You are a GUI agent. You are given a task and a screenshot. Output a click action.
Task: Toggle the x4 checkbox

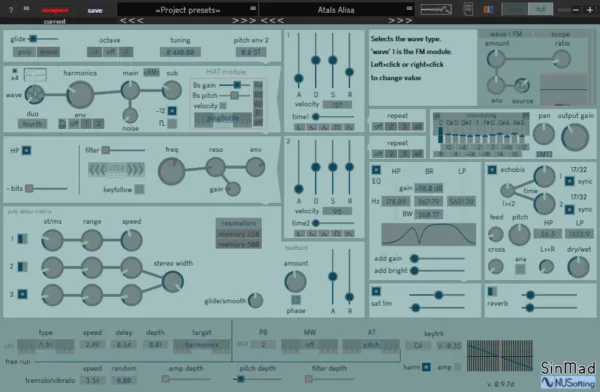pyautogui.click(x=15, y=71)
